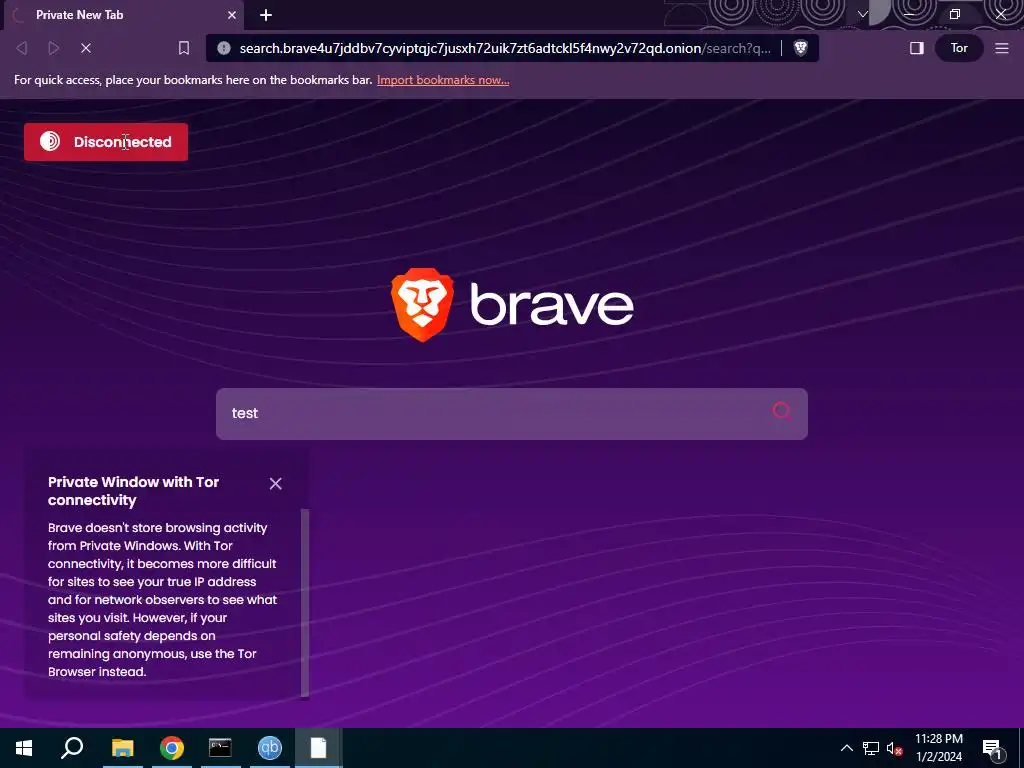Click the onion URL address bar
1024x768 pixels.
pyautogui.click(x=505, y=48)
